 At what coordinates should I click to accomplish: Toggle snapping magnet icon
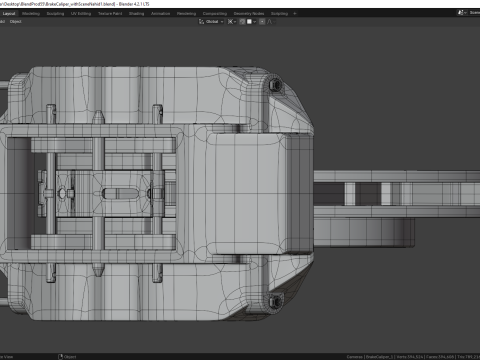[x=242, y=22]
